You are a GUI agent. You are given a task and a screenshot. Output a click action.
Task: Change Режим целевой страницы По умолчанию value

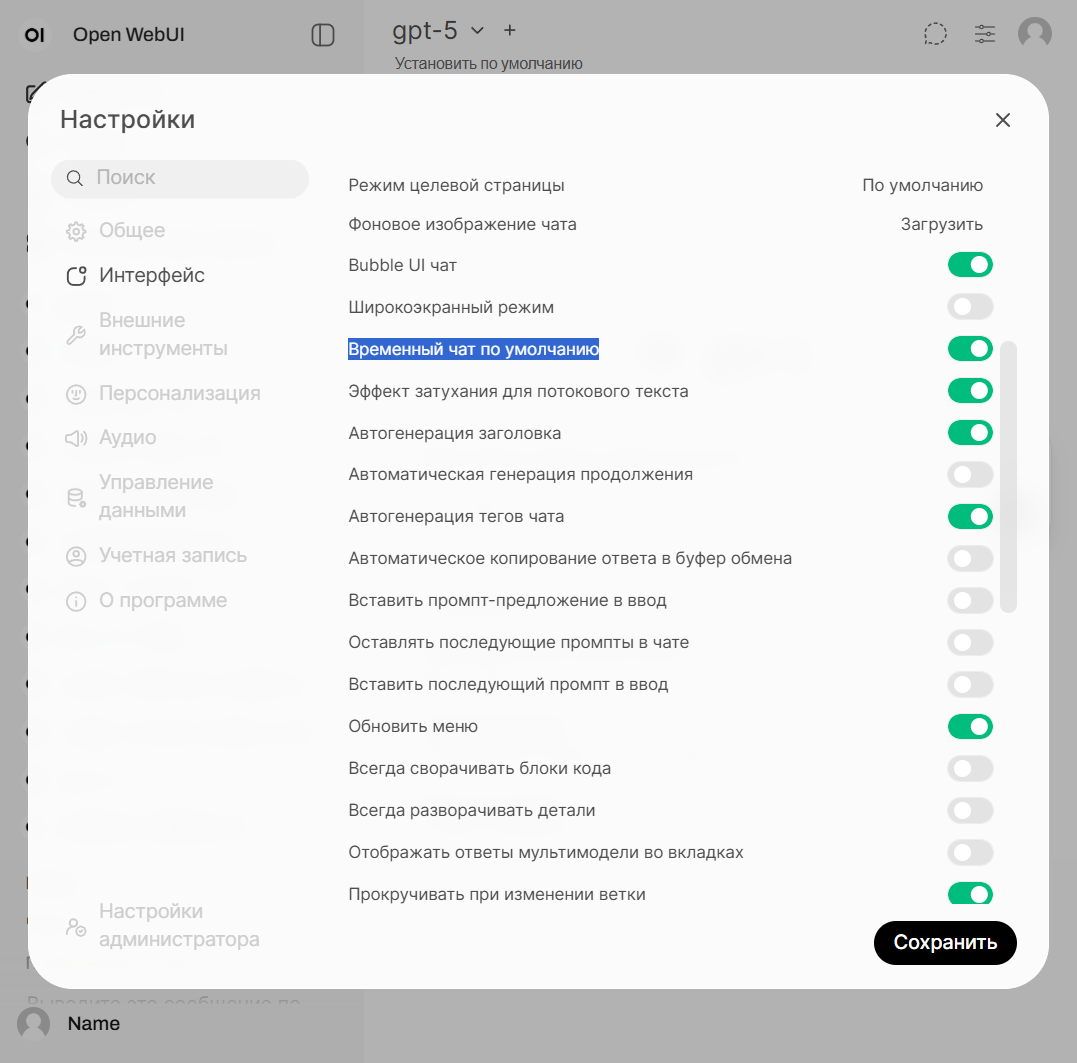click(x=922, y=185)
